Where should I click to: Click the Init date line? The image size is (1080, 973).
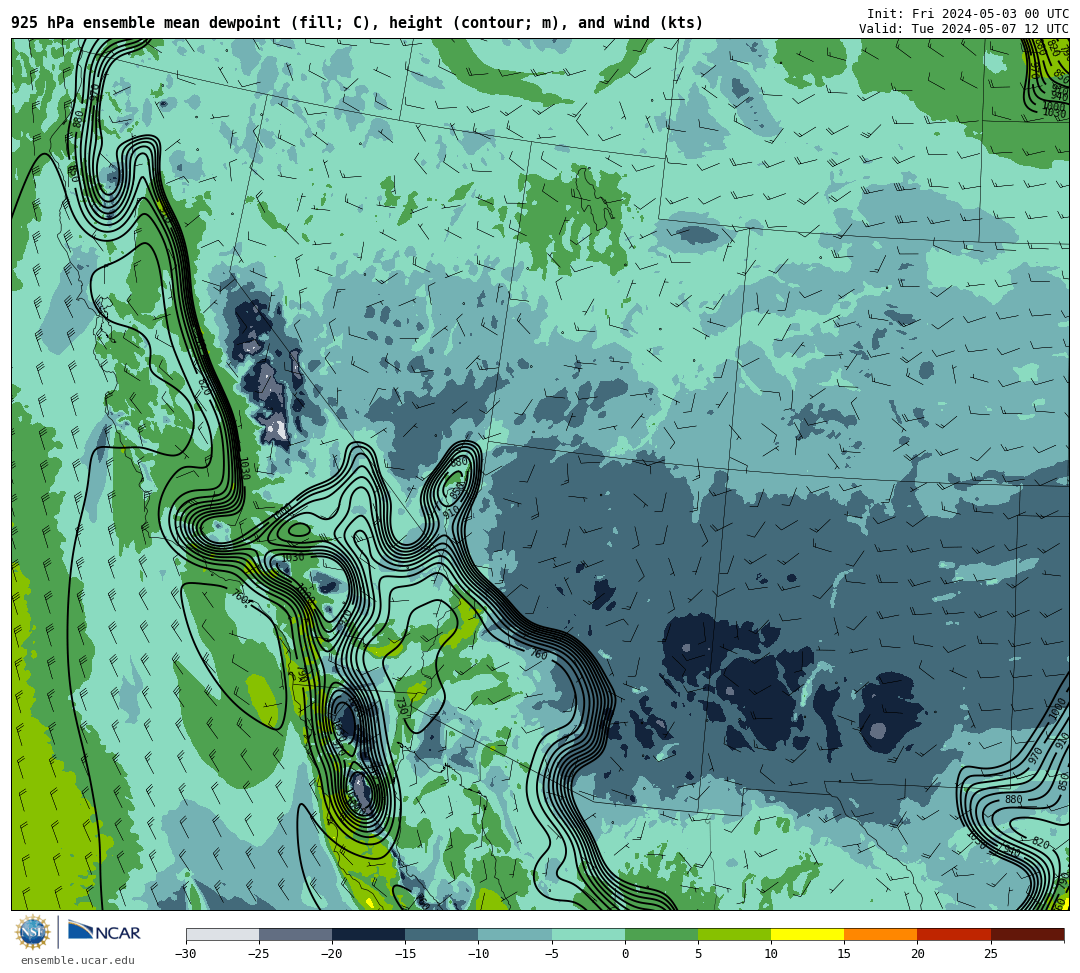(968, 13)
